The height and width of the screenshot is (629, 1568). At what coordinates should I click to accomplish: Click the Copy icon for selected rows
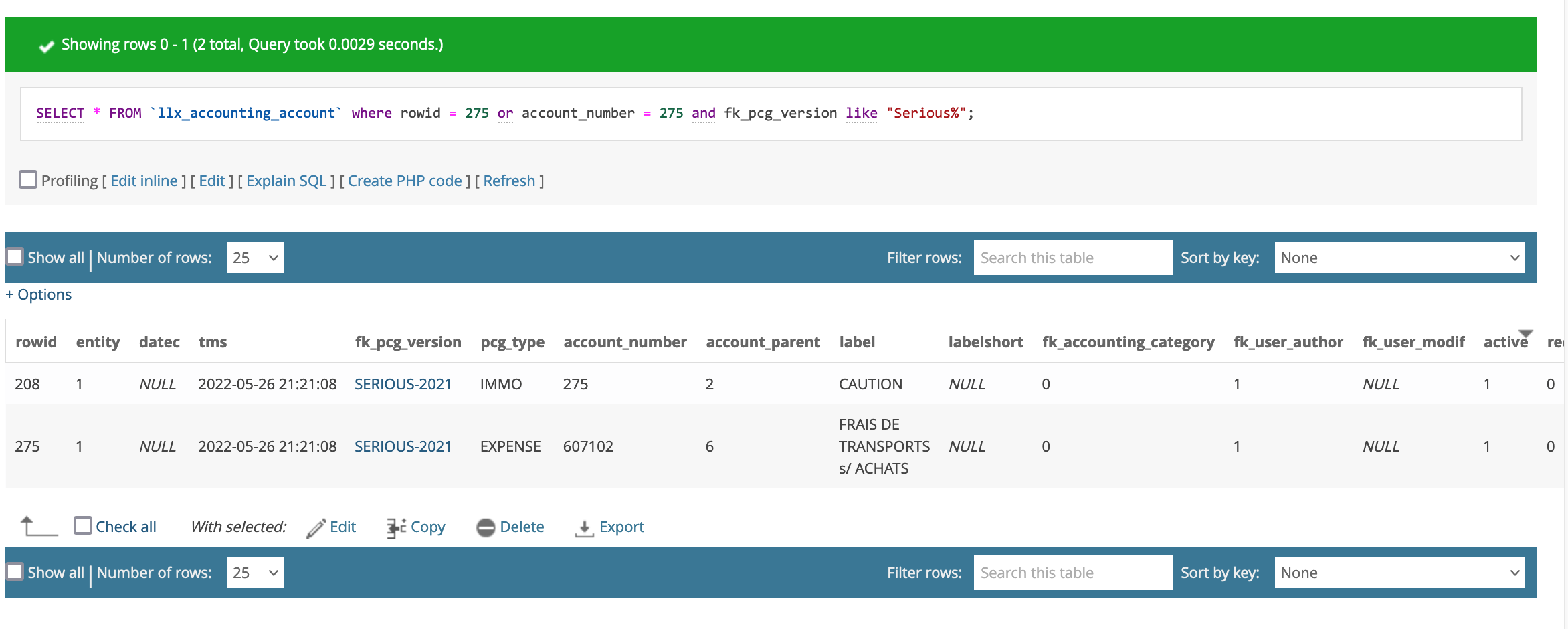pyautogui.click(x=395, y=527)
